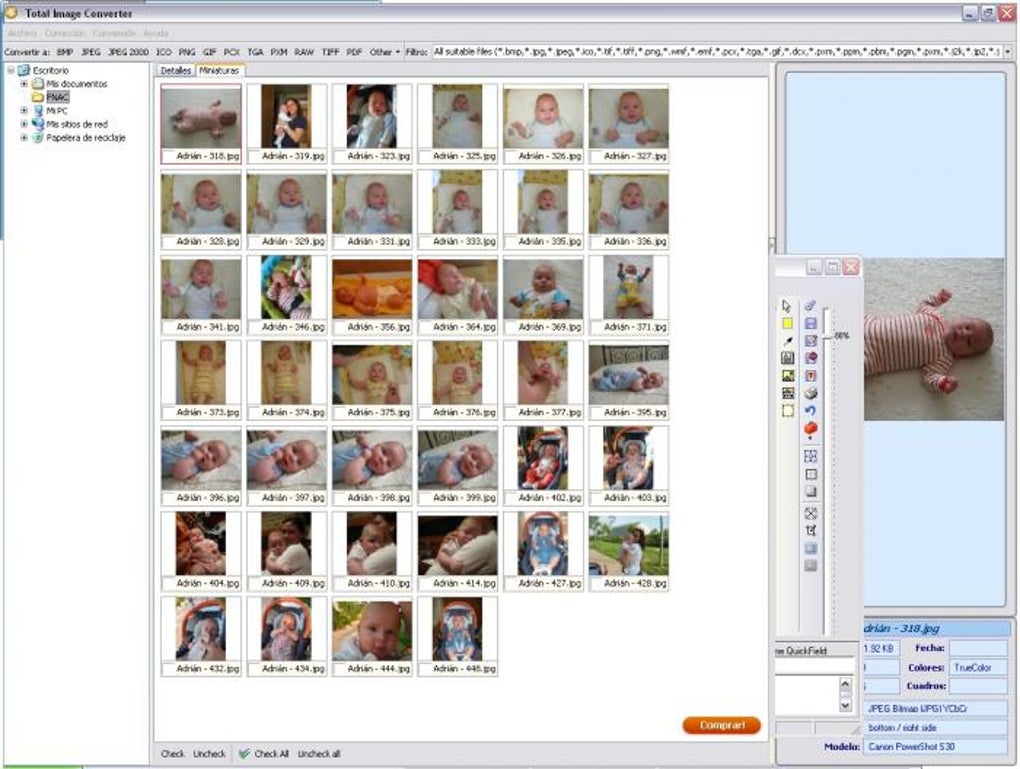Expand the Mi PC tree node
Image resolution: width=1020 pixels, height=769 pixels.
pyautogui.click(x=24, y=111)
